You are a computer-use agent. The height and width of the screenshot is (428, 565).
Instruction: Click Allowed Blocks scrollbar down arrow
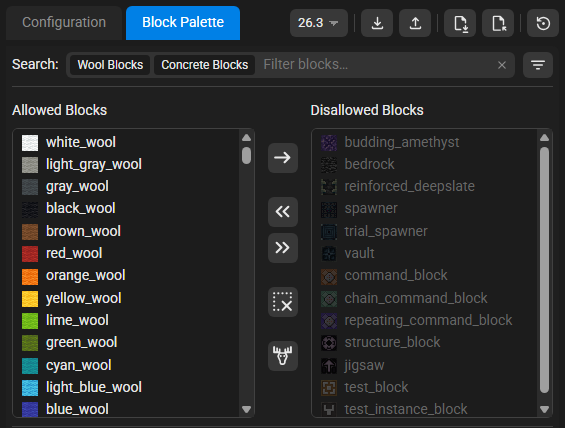pyautogui.click(x=246, y=409)
